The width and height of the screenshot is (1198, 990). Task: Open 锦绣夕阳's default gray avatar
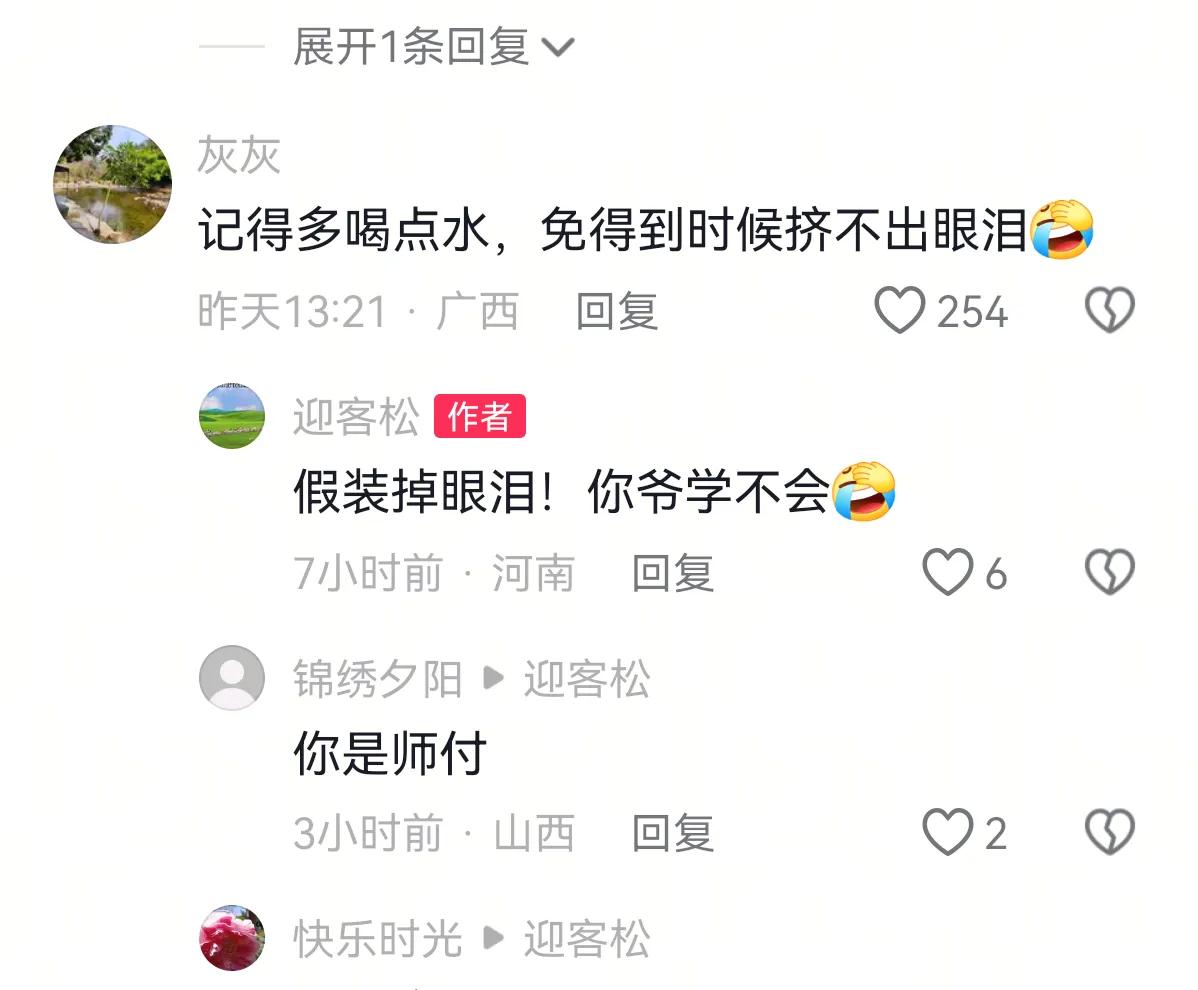pos(232,678)
